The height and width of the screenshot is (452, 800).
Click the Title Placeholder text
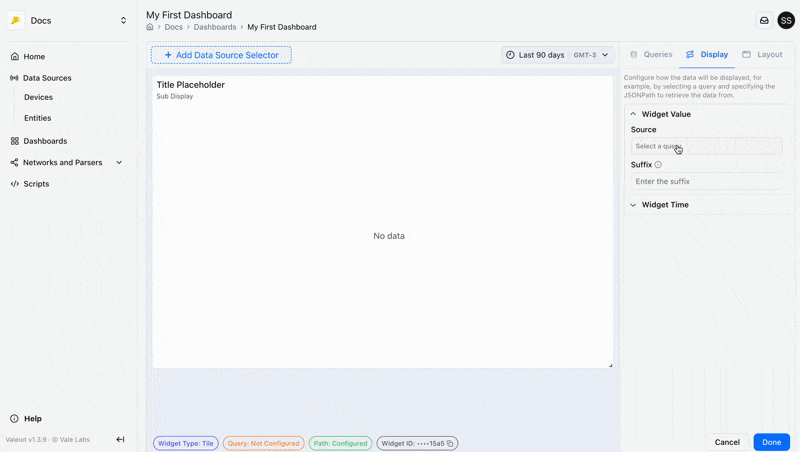(x=191, y=85)
